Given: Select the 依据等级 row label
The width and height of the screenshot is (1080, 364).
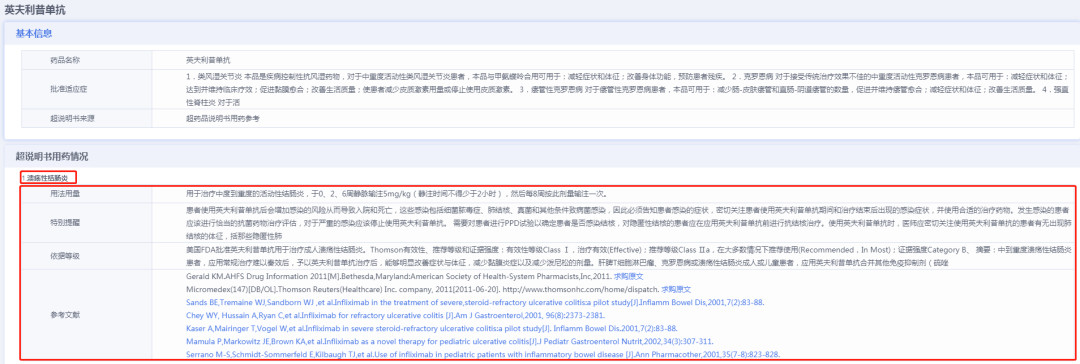Looking at the screenshot, I should pos(65,256).
